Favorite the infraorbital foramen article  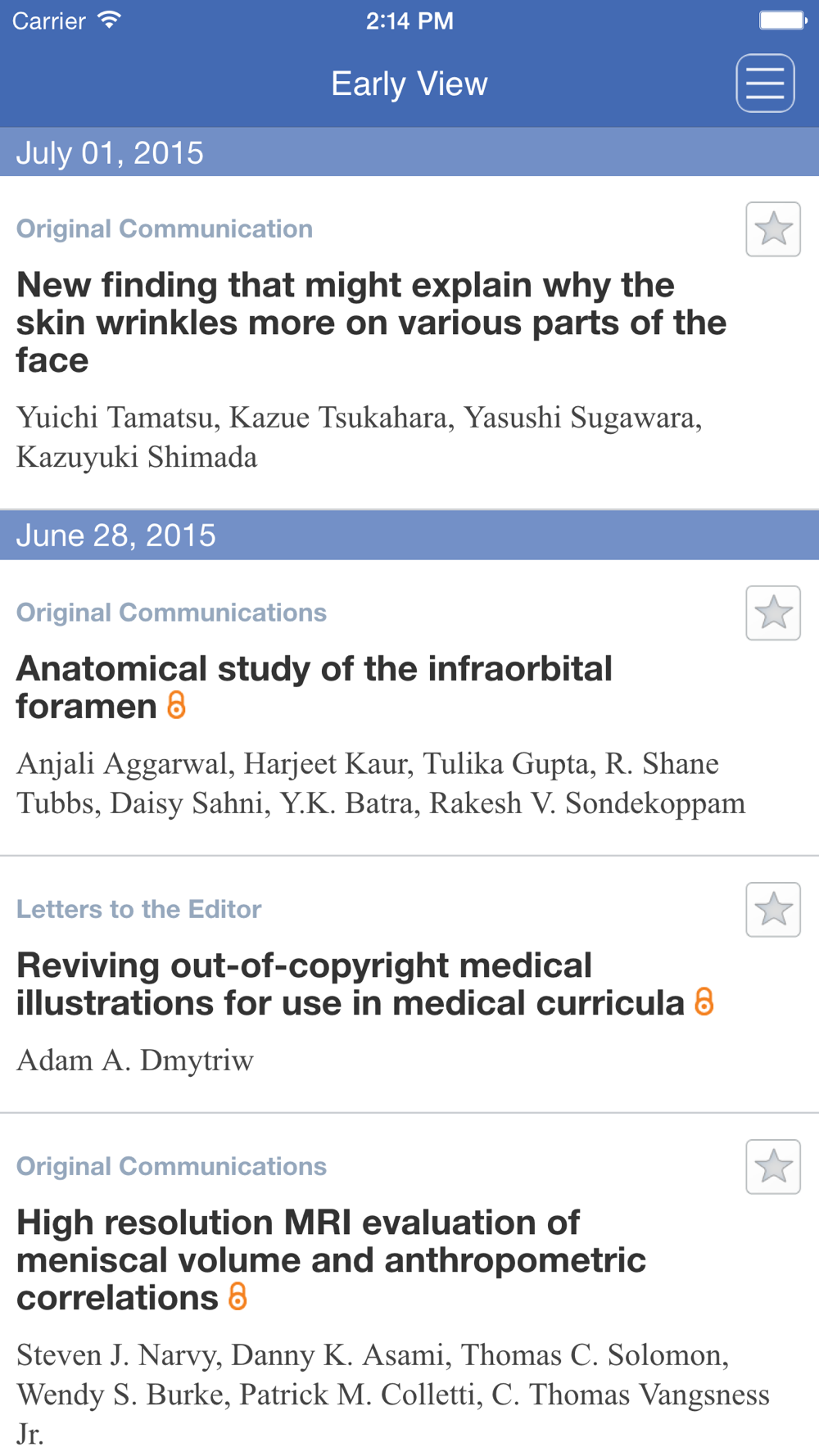773,613
